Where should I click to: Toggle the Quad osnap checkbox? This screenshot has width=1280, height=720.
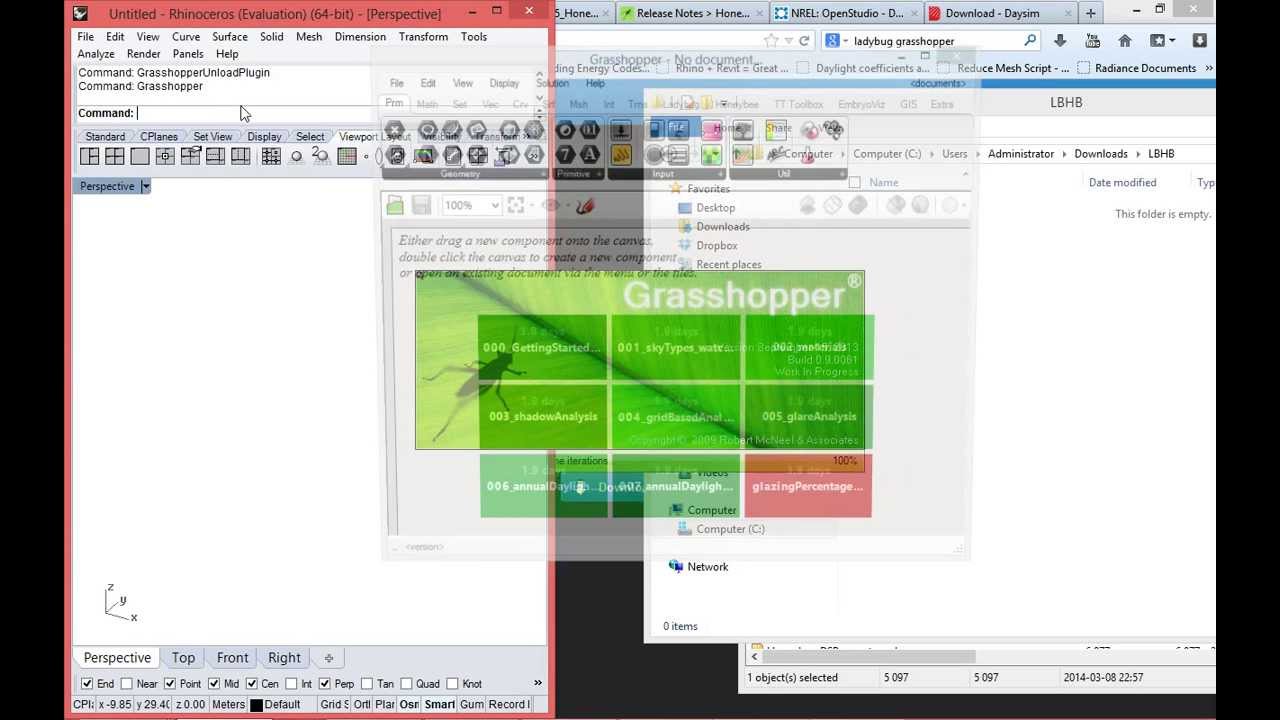405,684
